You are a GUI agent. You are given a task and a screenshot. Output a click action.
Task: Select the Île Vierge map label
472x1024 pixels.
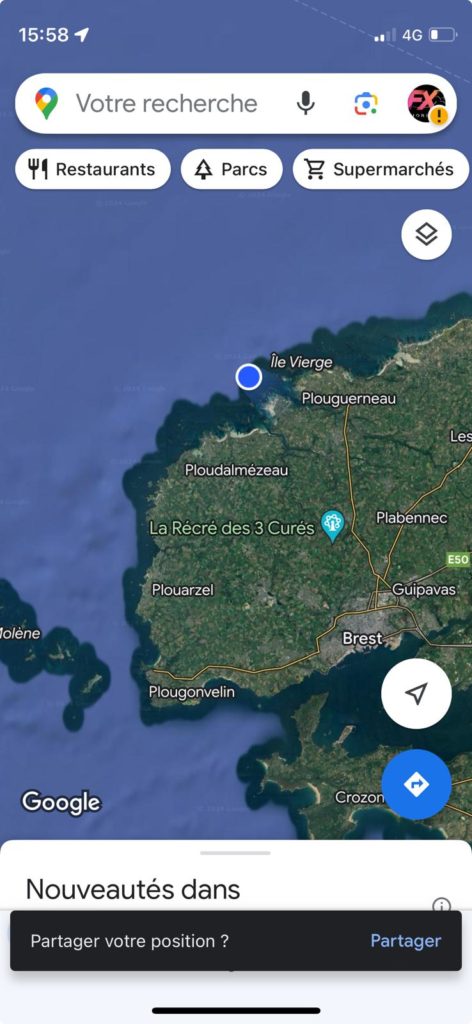[x=301, y=362]
